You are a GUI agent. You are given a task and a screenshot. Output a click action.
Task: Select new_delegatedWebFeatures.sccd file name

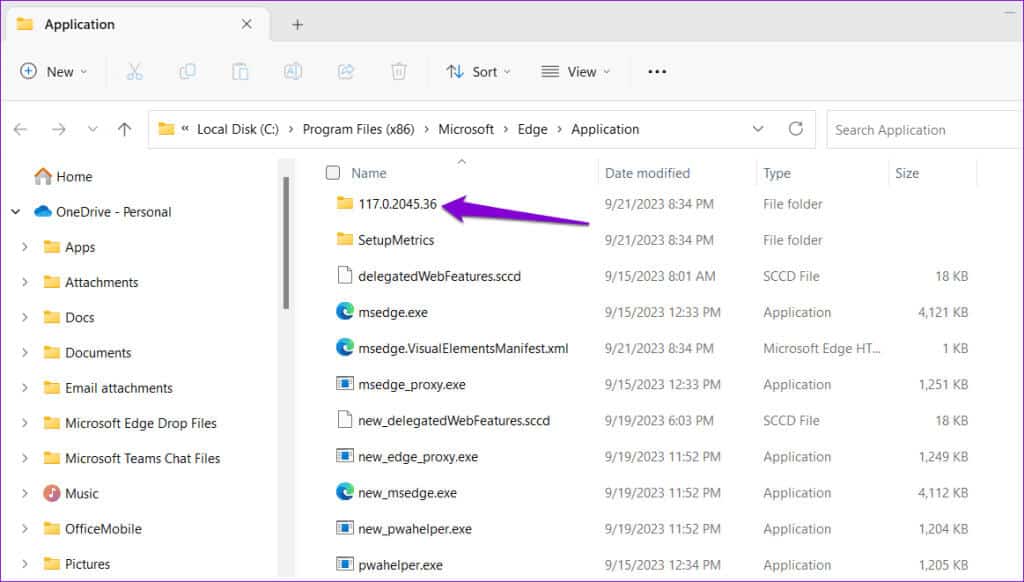[454, 420]
